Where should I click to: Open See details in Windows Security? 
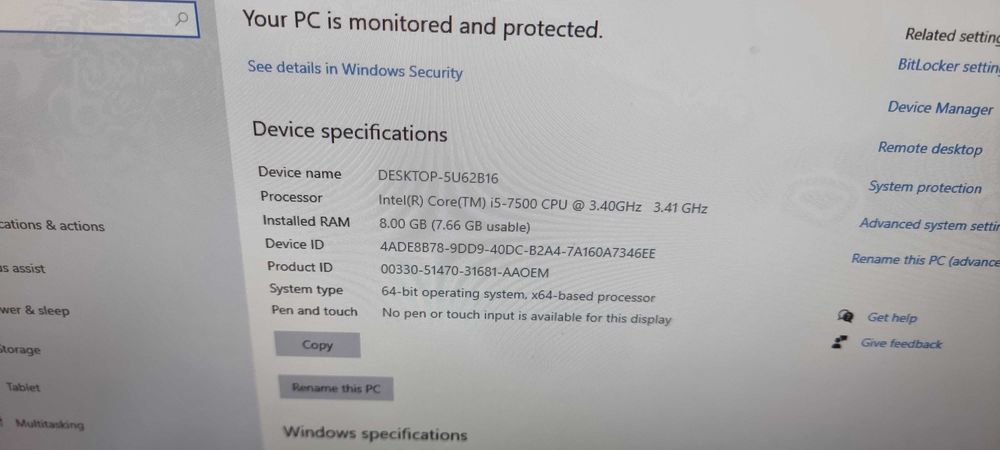tap(355, 70)
